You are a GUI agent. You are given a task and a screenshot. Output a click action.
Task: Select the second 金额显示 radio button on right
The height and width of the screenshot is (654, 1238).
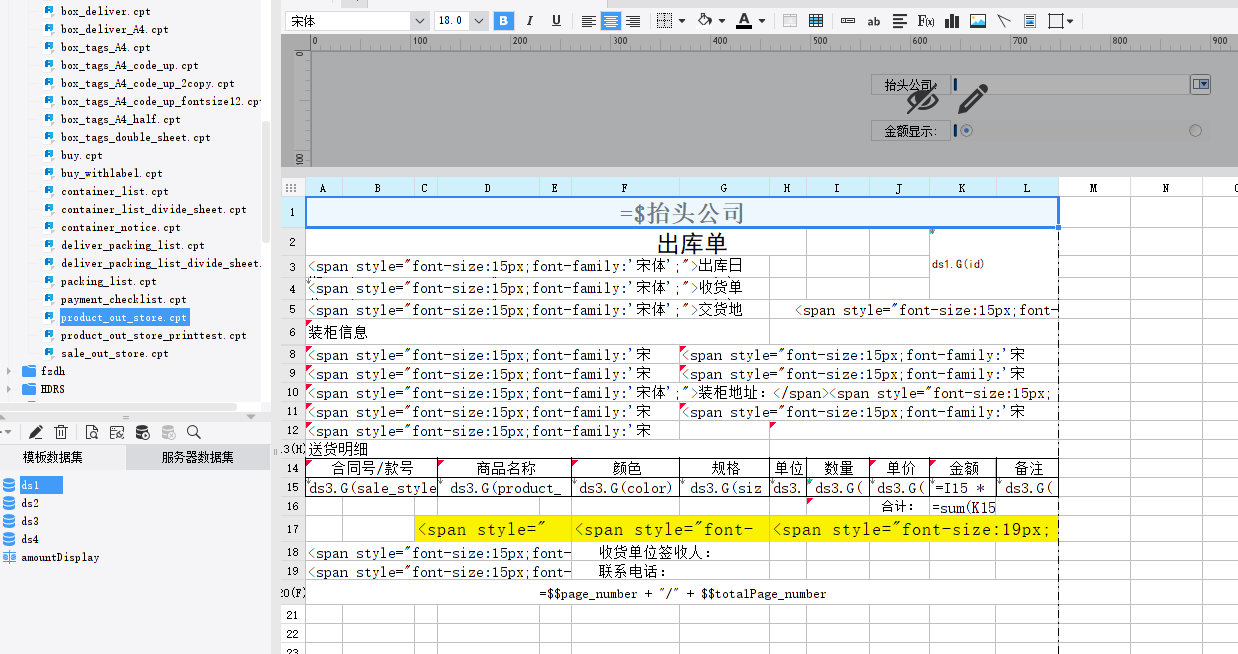pos(1195,130)
